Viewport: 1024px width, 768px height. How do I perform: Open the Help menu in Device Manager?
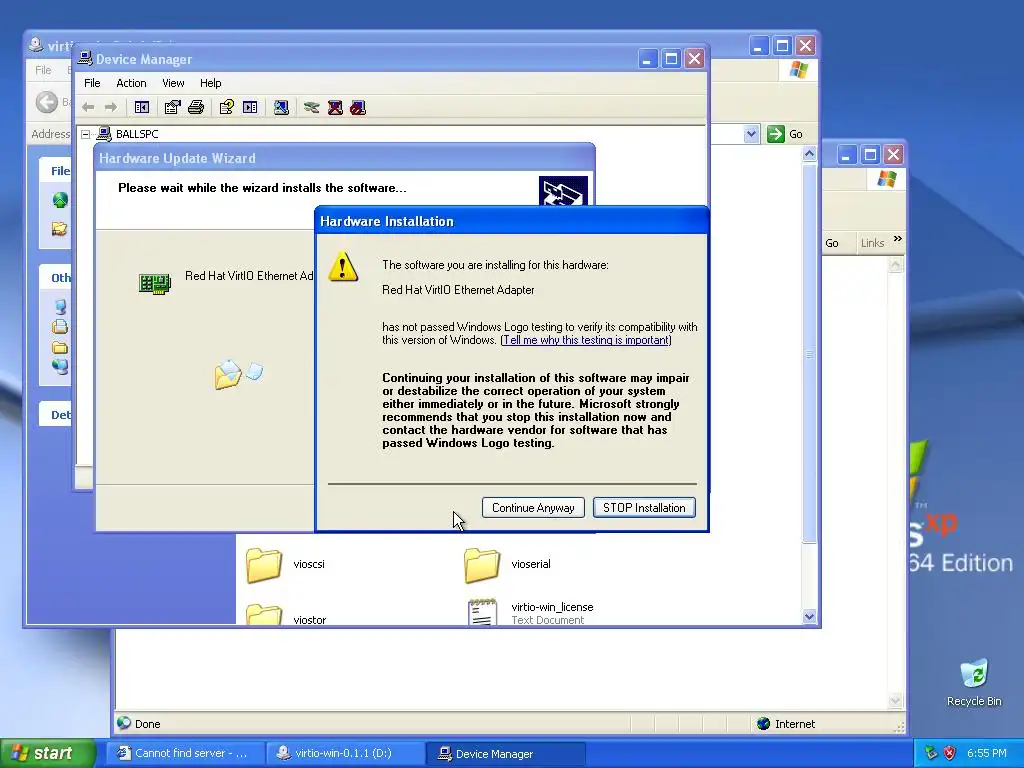[x=210, y=83]
